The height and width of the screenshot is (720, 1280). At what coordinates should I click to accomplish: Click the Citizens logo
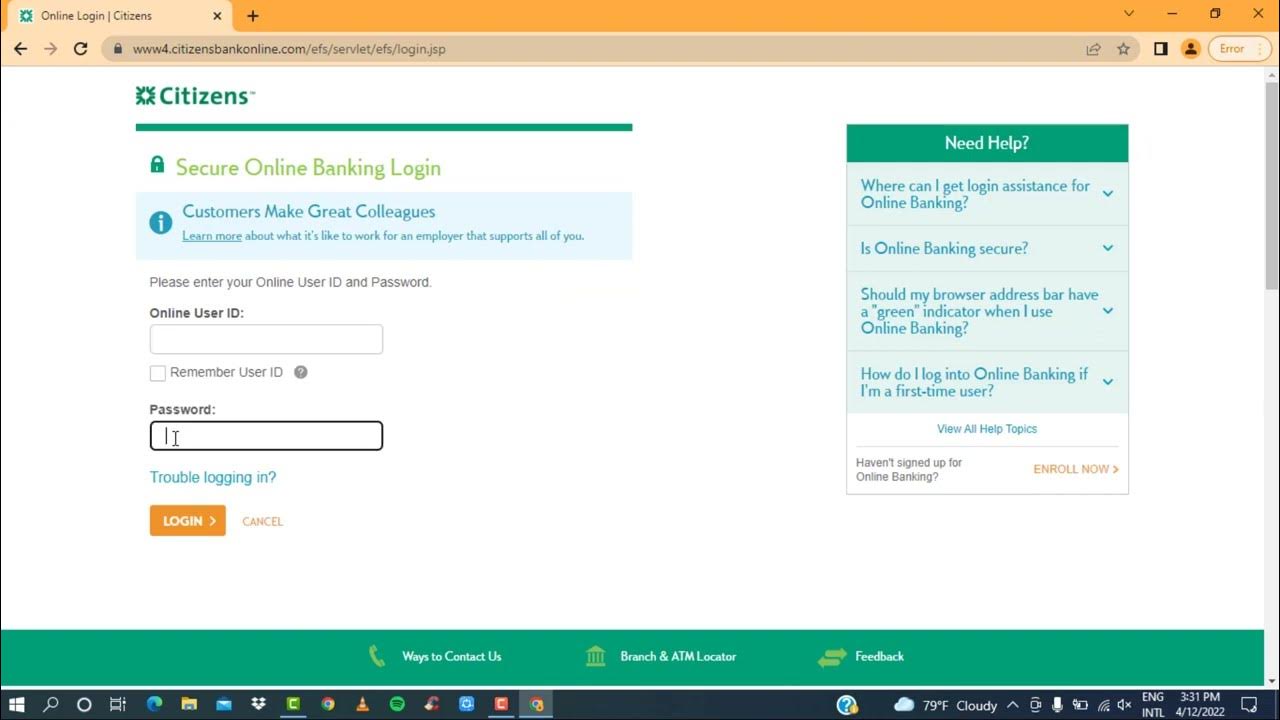[195, 96]
